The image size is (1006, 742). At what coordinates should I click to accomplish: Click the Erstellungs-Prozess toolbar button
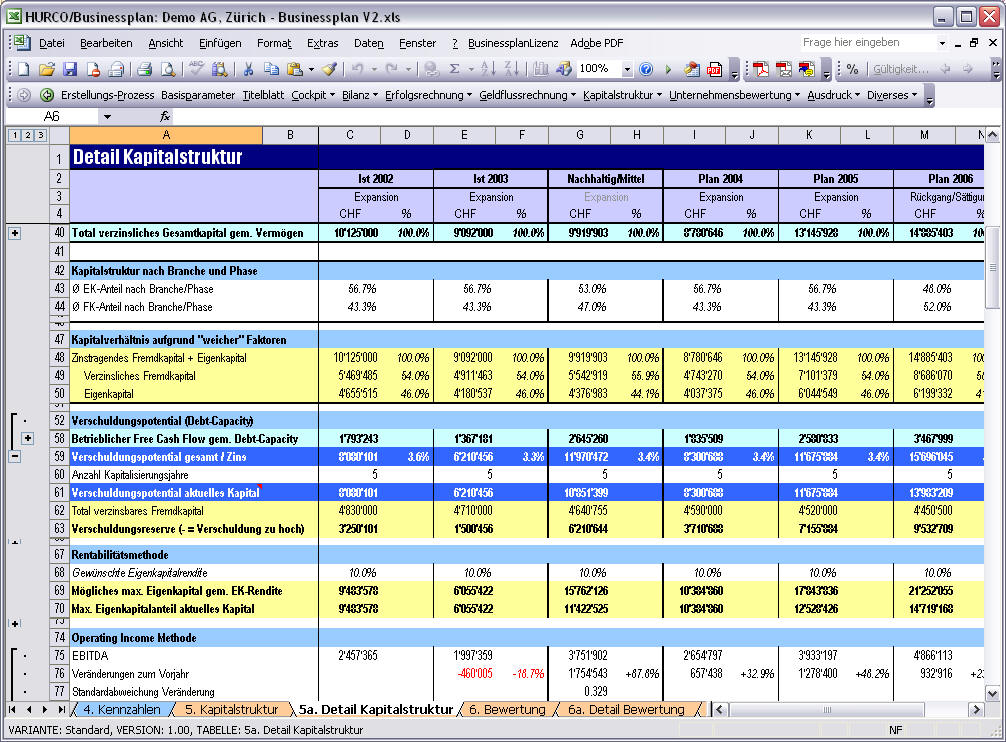(x=107, y=96)
